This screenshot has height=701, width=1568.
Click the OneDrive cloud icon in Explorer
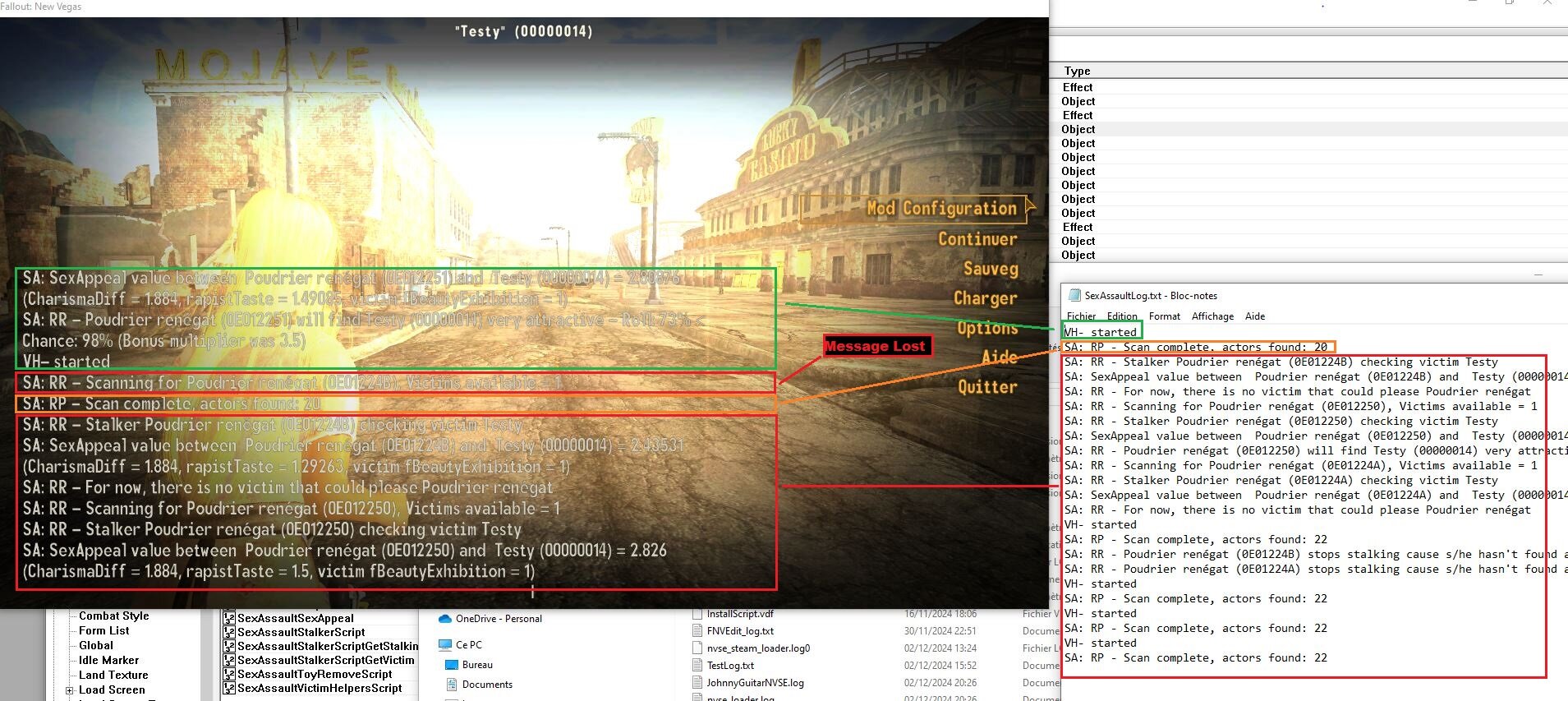[x=445, y=619]
